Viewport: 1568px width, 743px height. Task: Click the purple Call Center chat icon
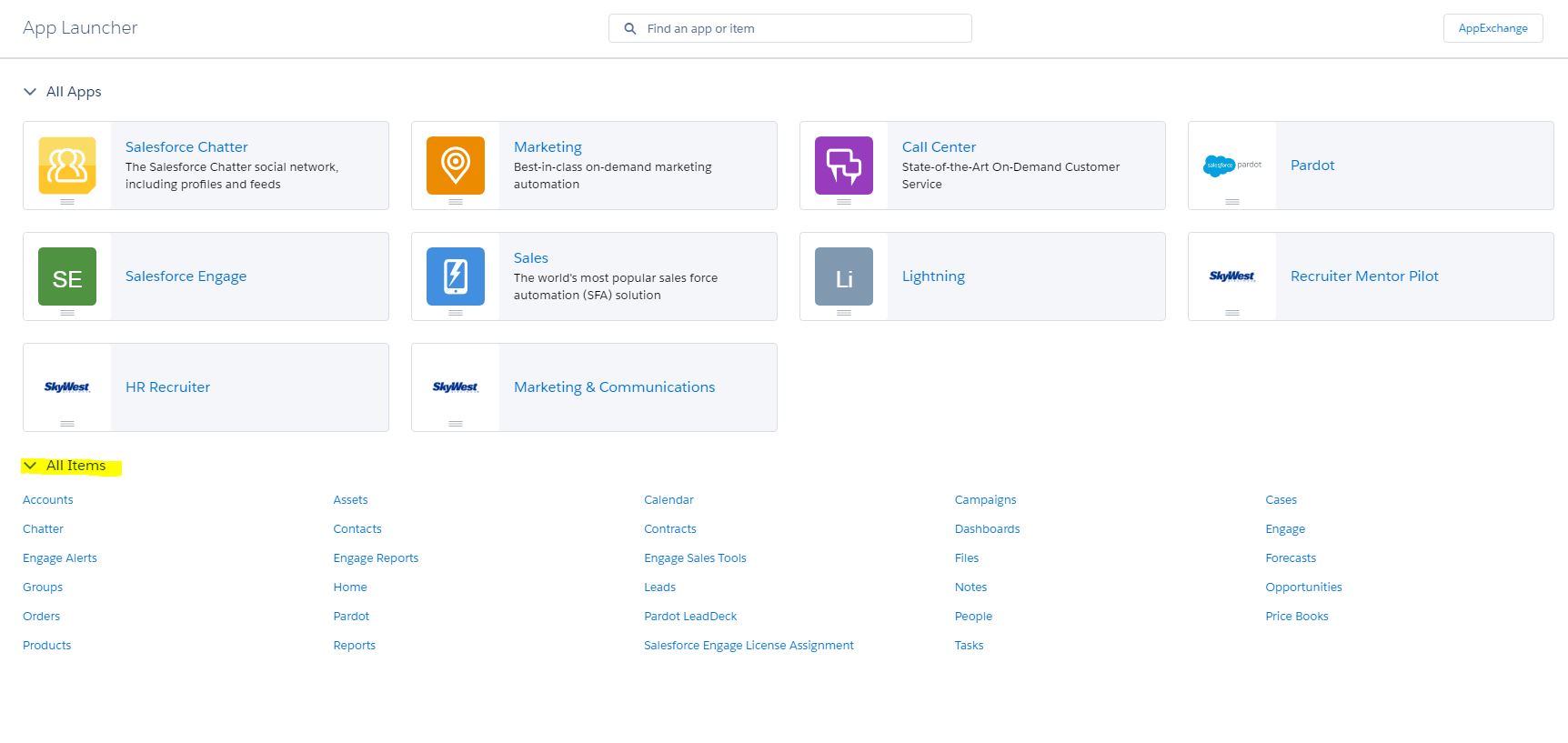[844, 166]
